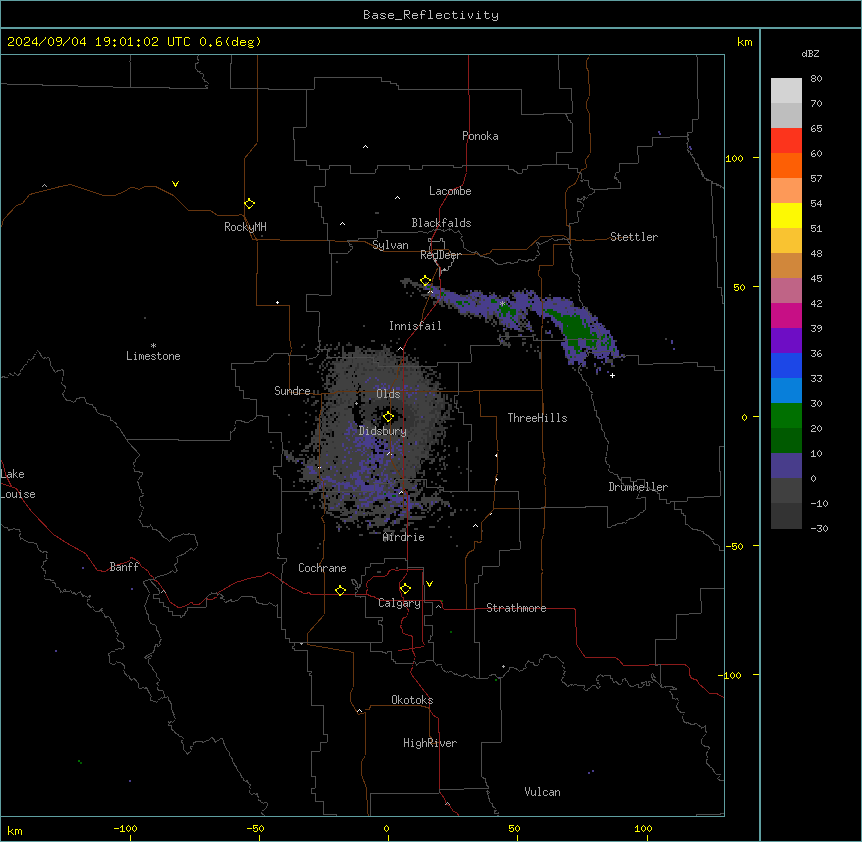862x842 pixels.
Task: Click the Drumheller label
Action: [x=638, y=487]
